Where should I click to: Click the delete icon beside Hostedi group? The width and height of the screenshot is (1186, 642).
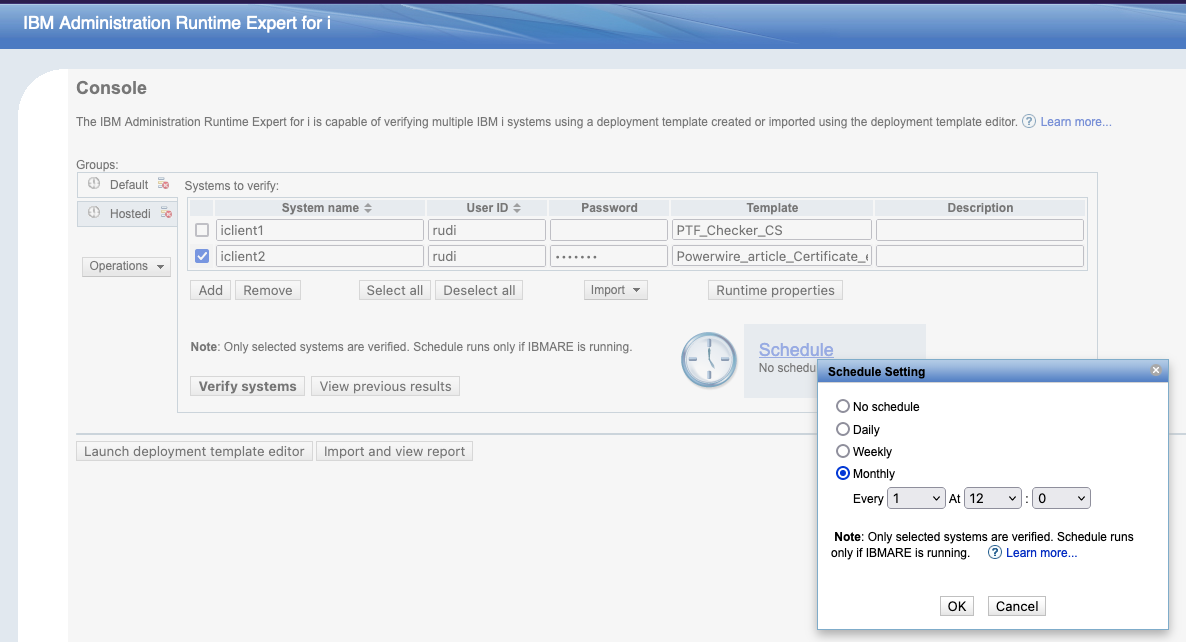(166, 213)
